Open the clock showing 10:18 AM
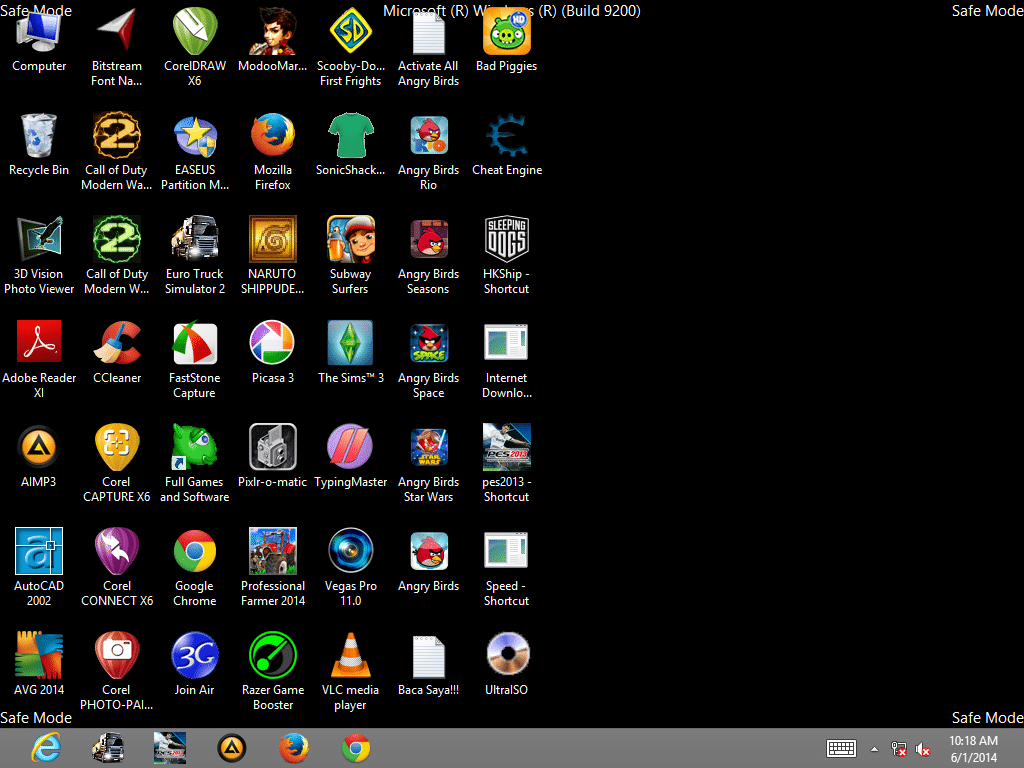1024x768 pixels. 973,749
